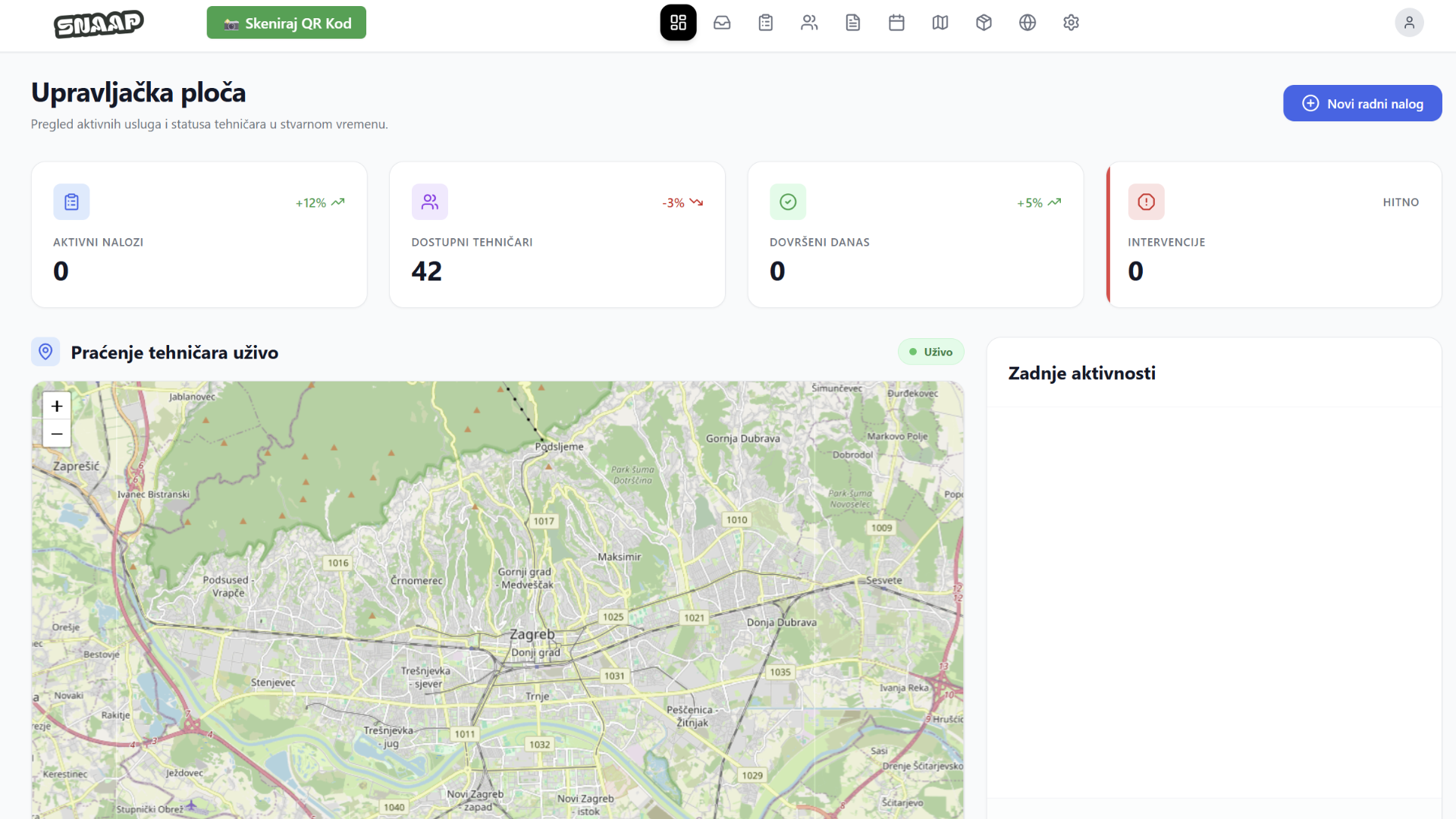Image resolution: width=1456 pixels, height=819 pixels.
Task: Toggle the dashboard grid icon active state
Action: click(x=678, y=23)
